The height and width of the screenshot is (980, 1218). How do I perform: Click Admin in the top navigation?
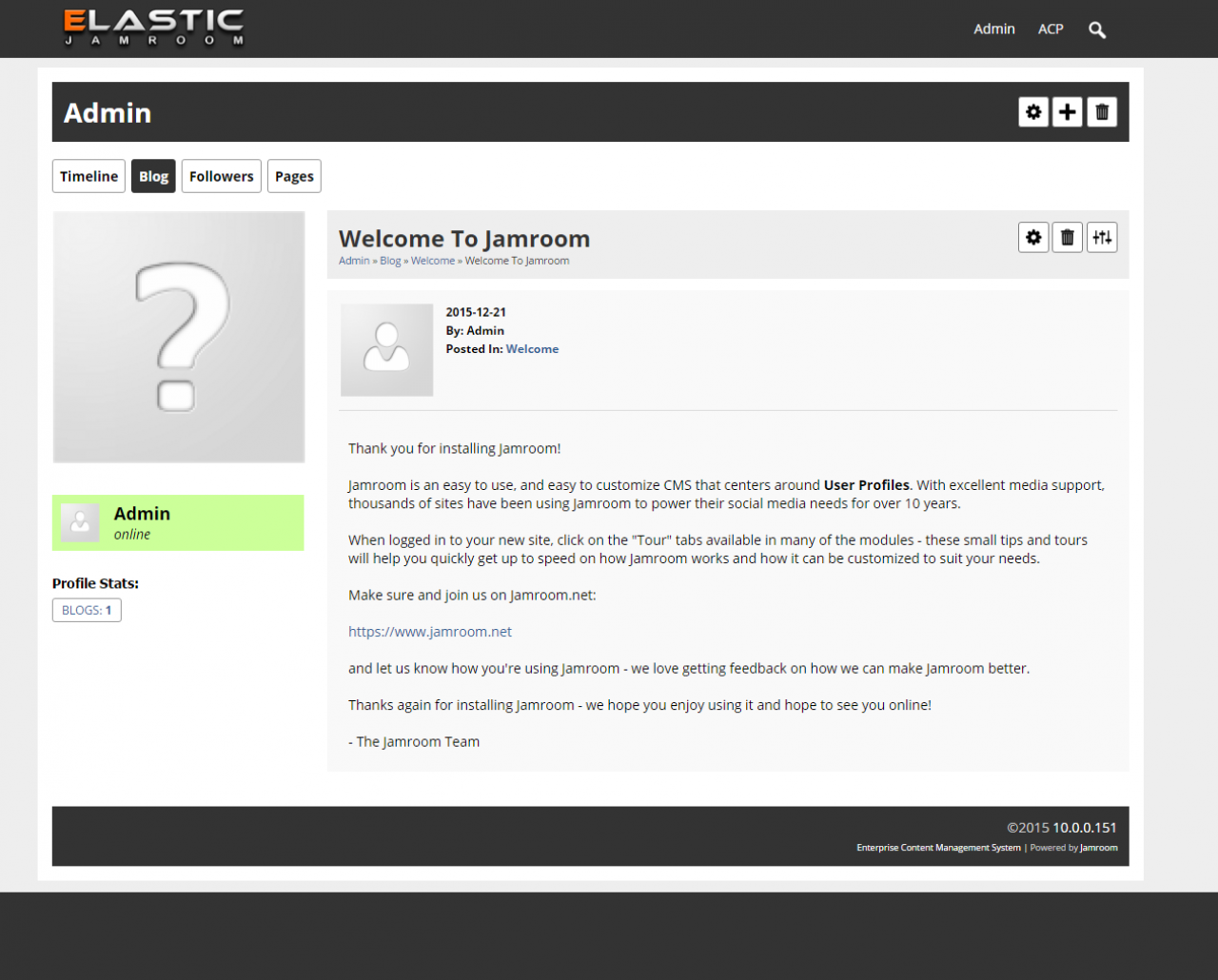[994, 29]
